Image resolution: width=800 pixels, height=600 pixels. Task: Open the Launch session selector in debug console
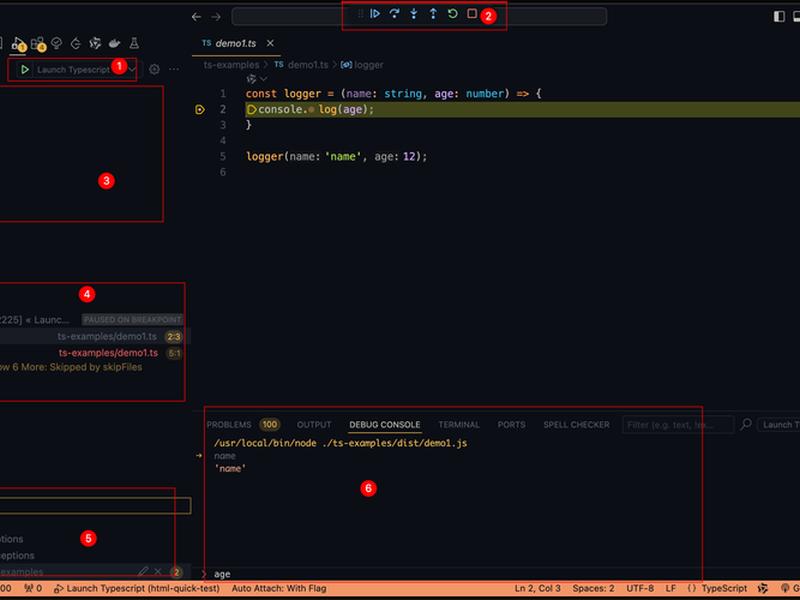[x=779, y=424]
